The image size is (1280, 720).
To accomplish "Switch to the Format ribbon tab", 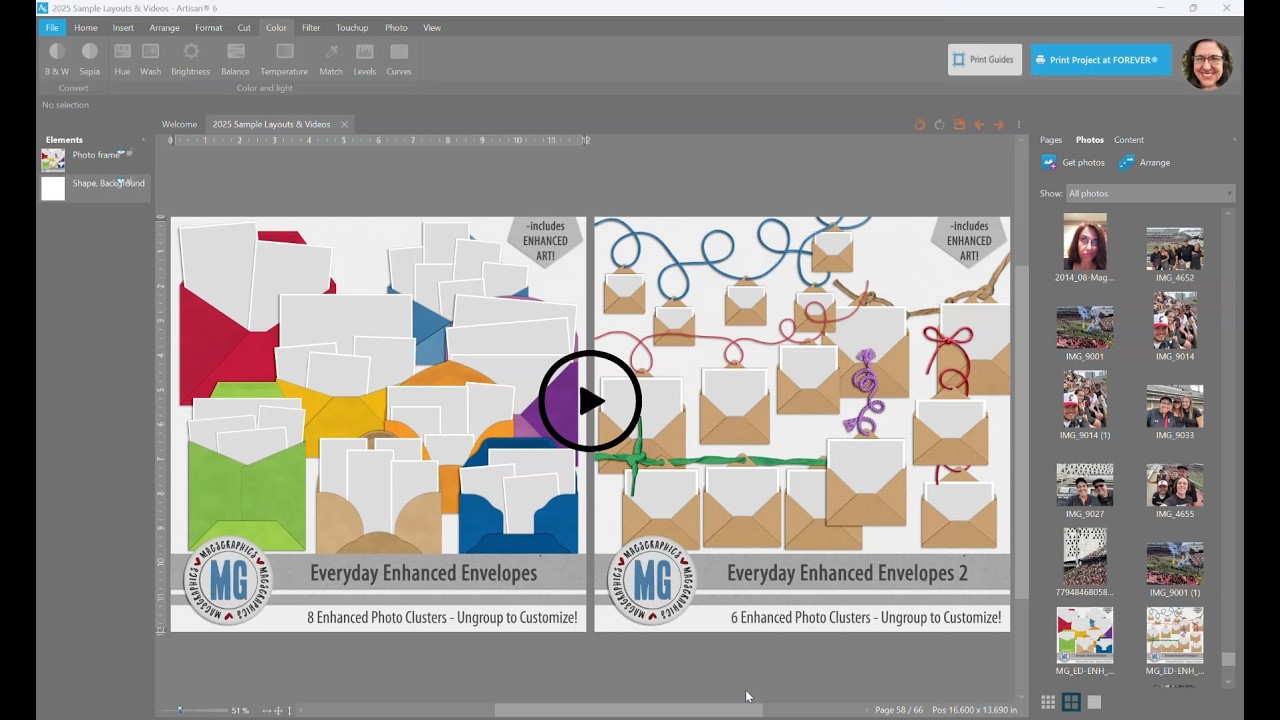I will click(x=209, y=28).
